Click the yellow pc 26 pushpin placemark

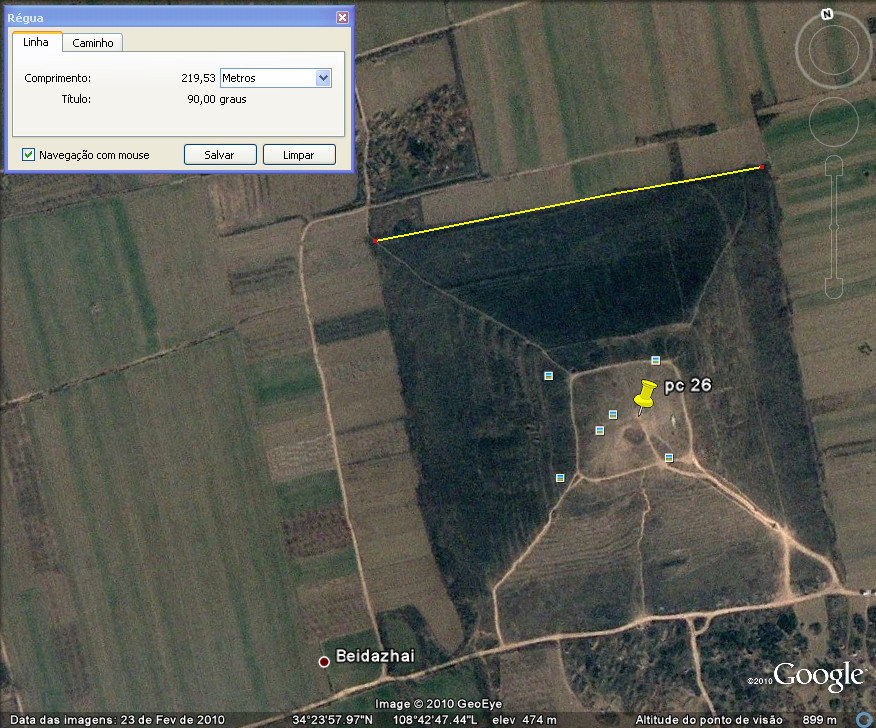(645, 395)
